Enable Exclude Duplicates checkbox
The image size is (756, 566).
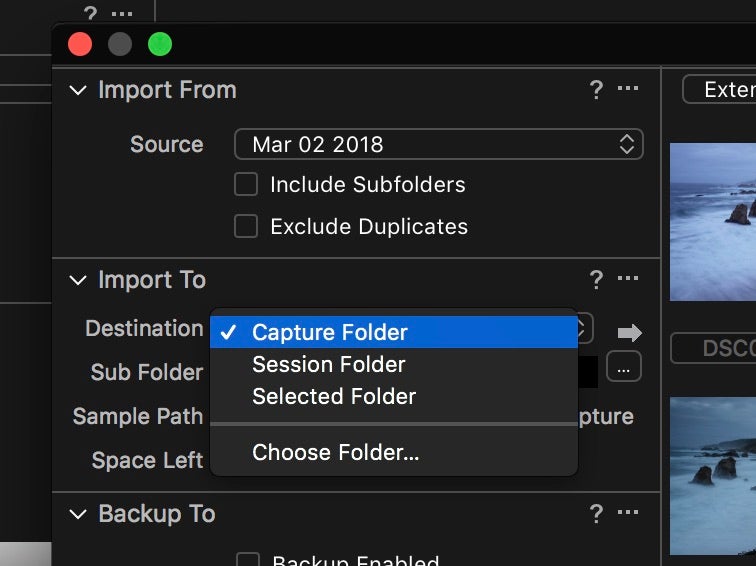(x=246, y=226)
